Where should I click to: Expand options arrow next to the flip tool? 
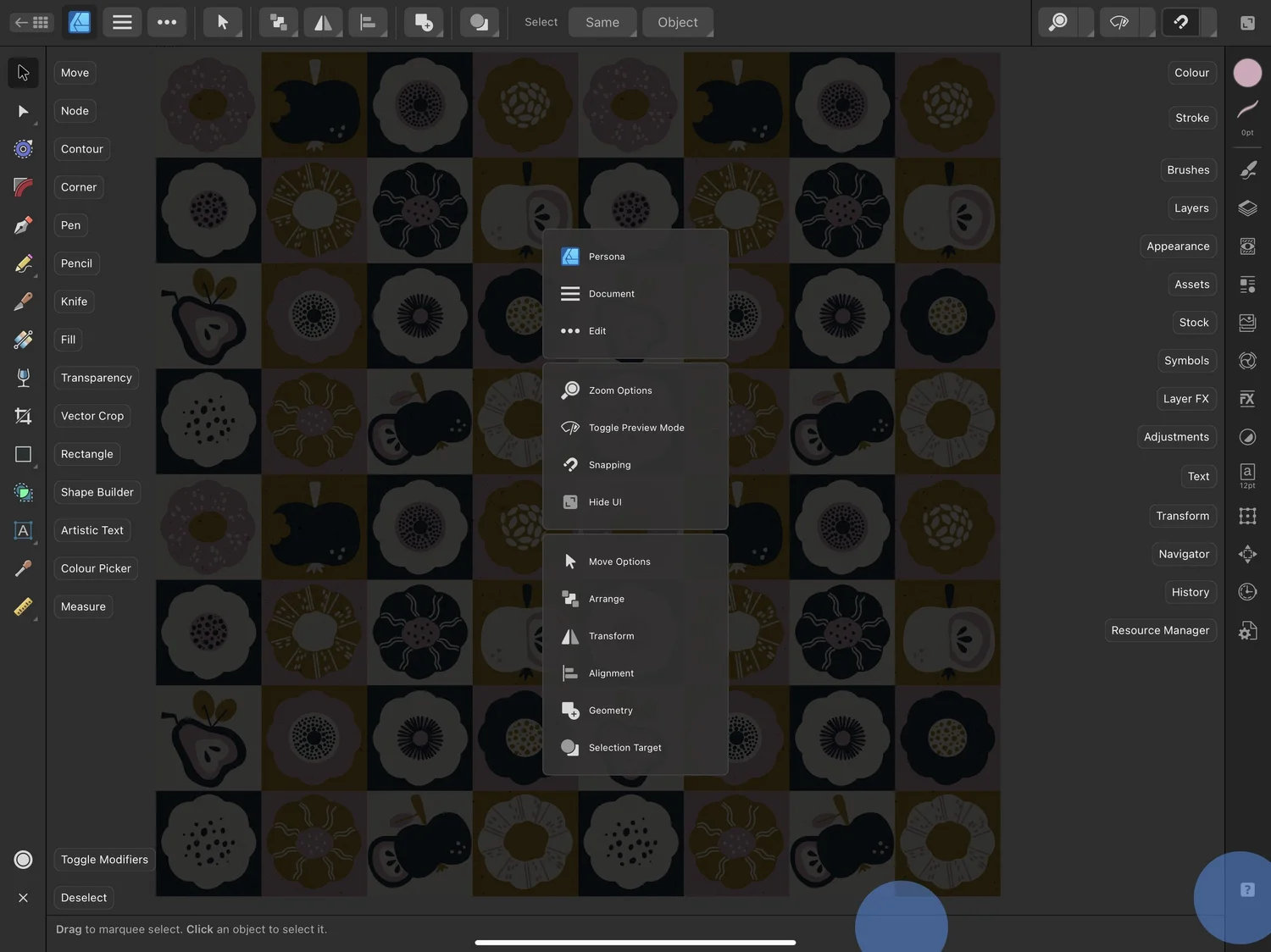click(x=337, y=34)
